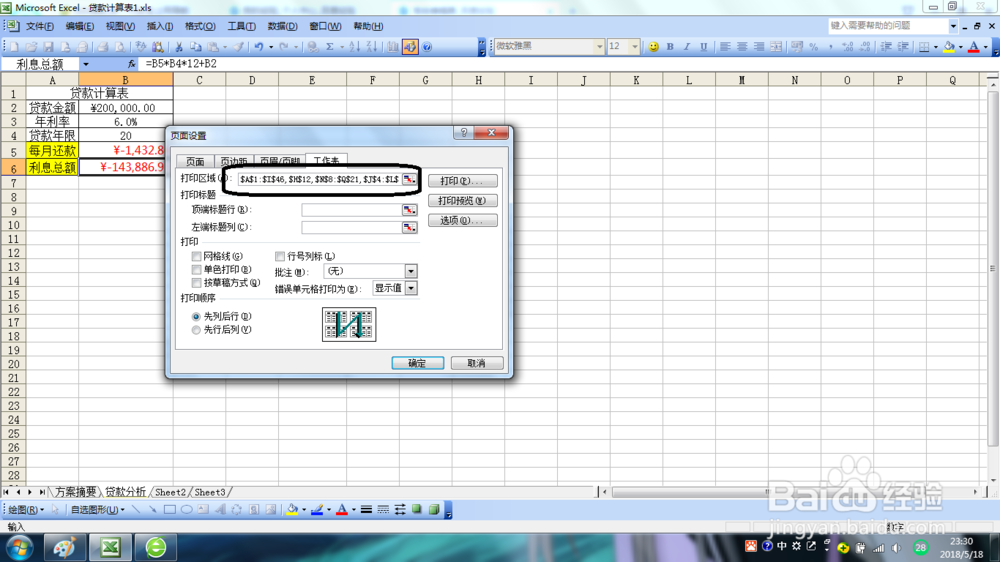Screen dimensions: 1000x562
Task: Click the Align Left icon
Action: point(725,47)
